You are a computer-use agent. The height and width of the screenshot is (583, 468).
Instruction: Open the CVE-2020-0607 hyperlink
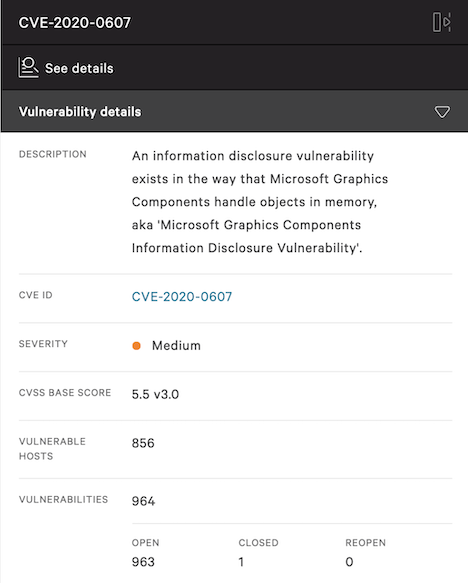tap(182, 296)
